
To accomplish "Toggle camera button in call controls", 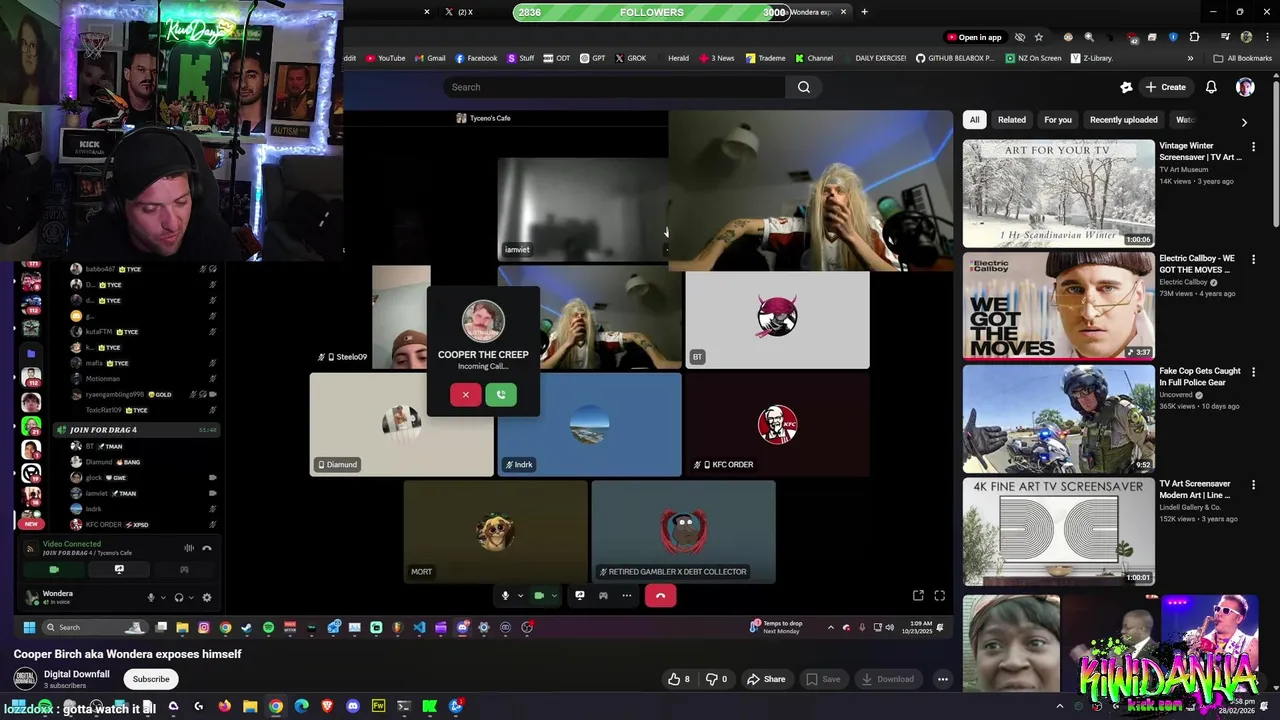I will pos(539,596).
